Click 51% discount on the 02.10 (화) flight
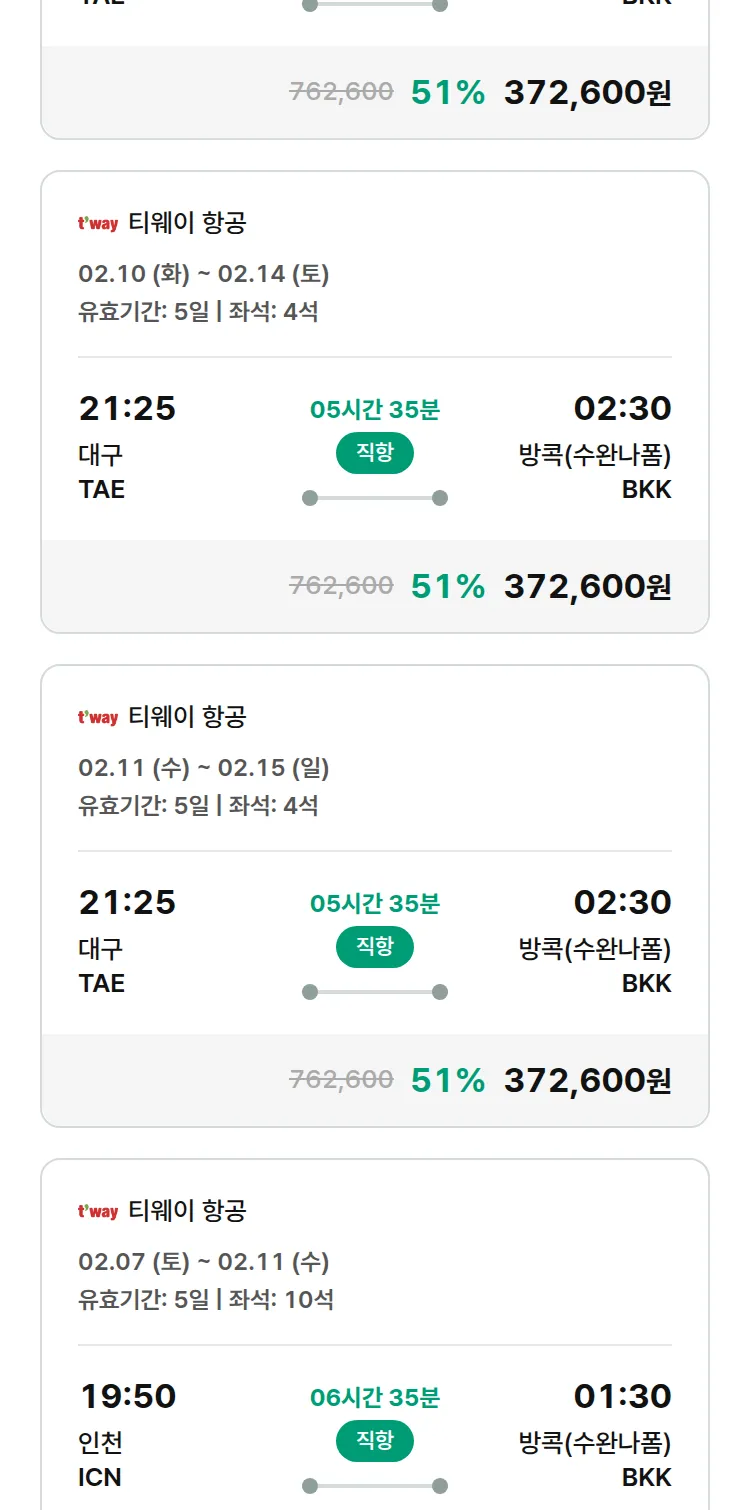The width and height of the screenshot is (750, 1510). click(x=447, y=586)
